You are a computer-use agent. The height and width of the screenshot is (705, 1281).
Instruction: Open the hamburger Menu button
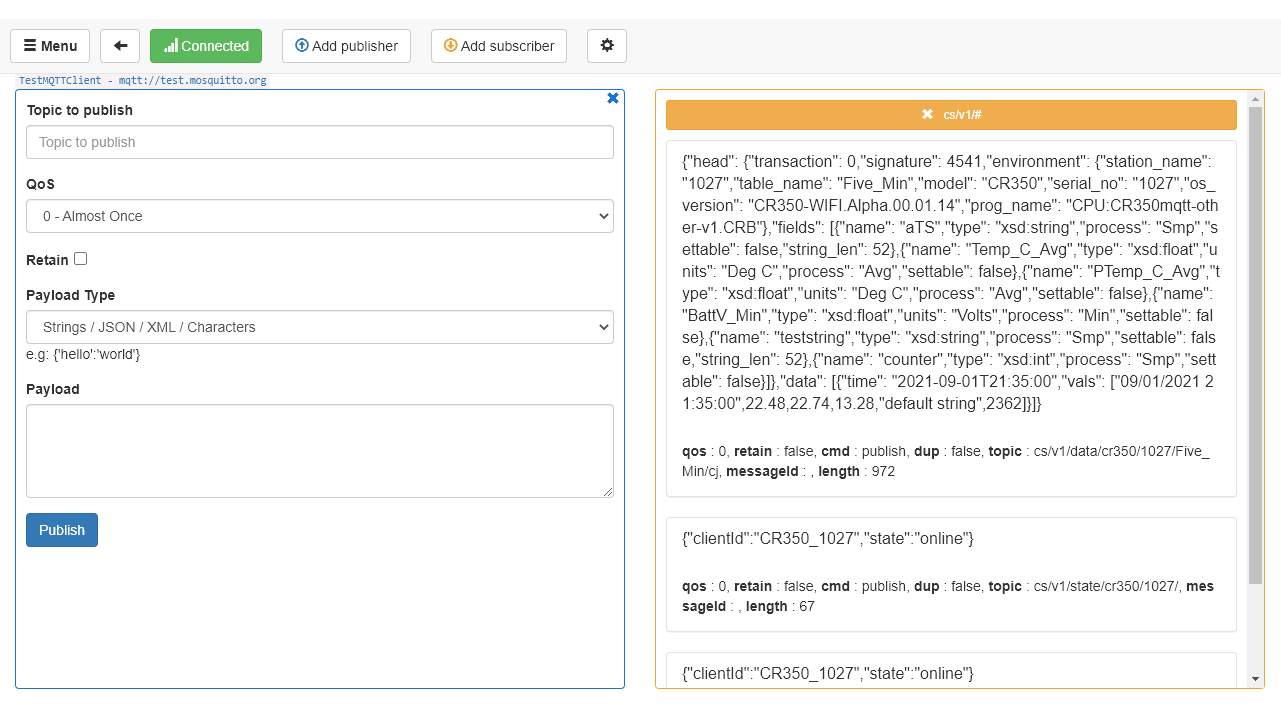(50, 46)
